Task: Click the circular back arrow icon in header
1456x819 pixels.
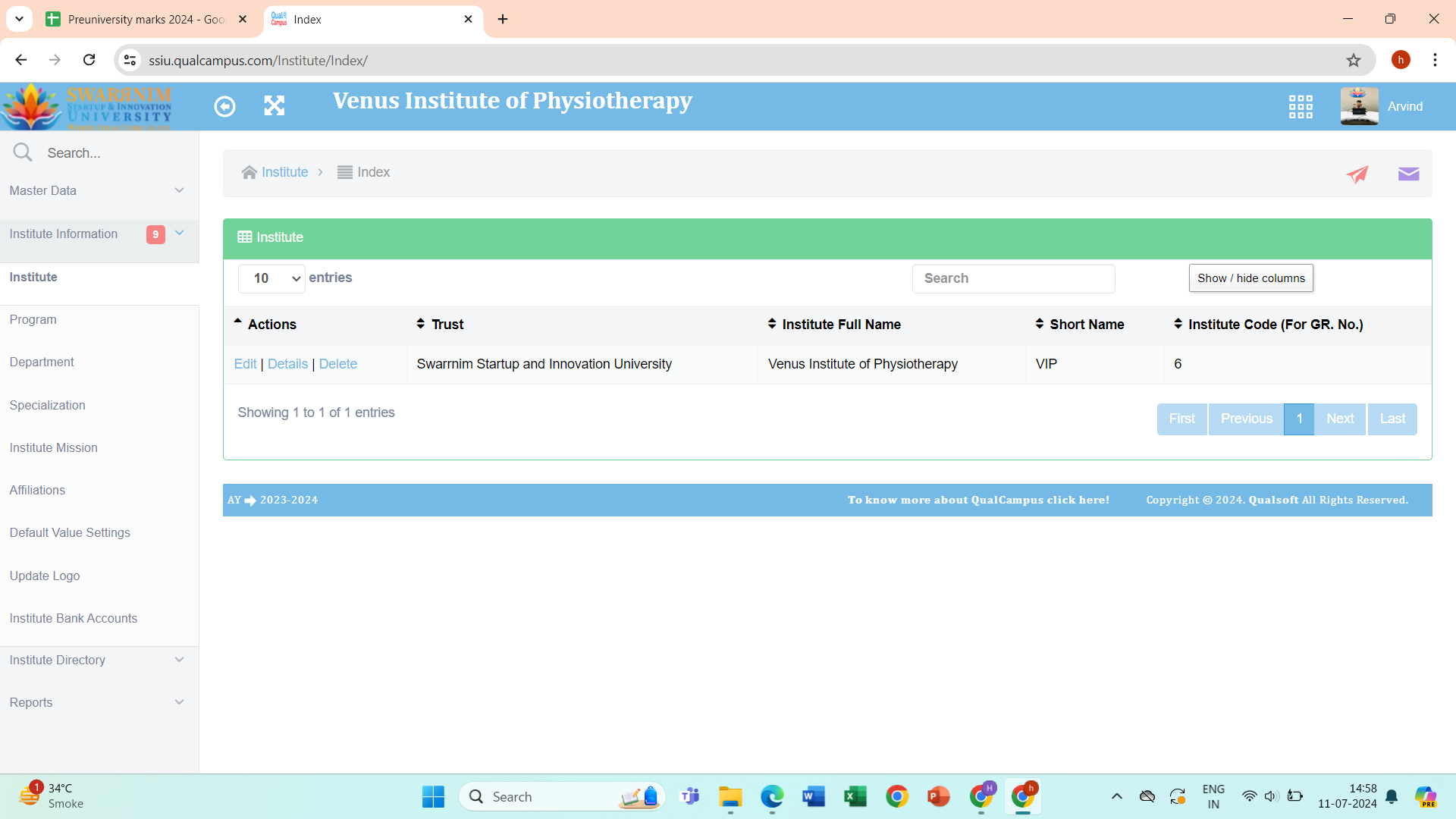Action: [x=224, y=106]
